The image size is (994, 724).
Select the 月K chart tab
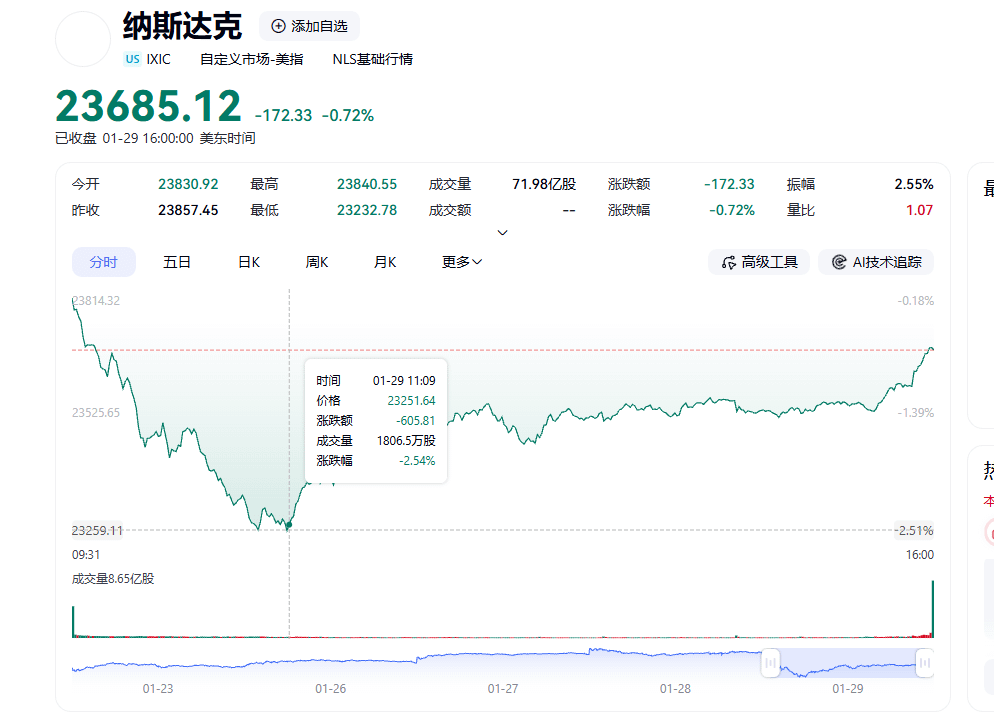(x=384, y=261)
